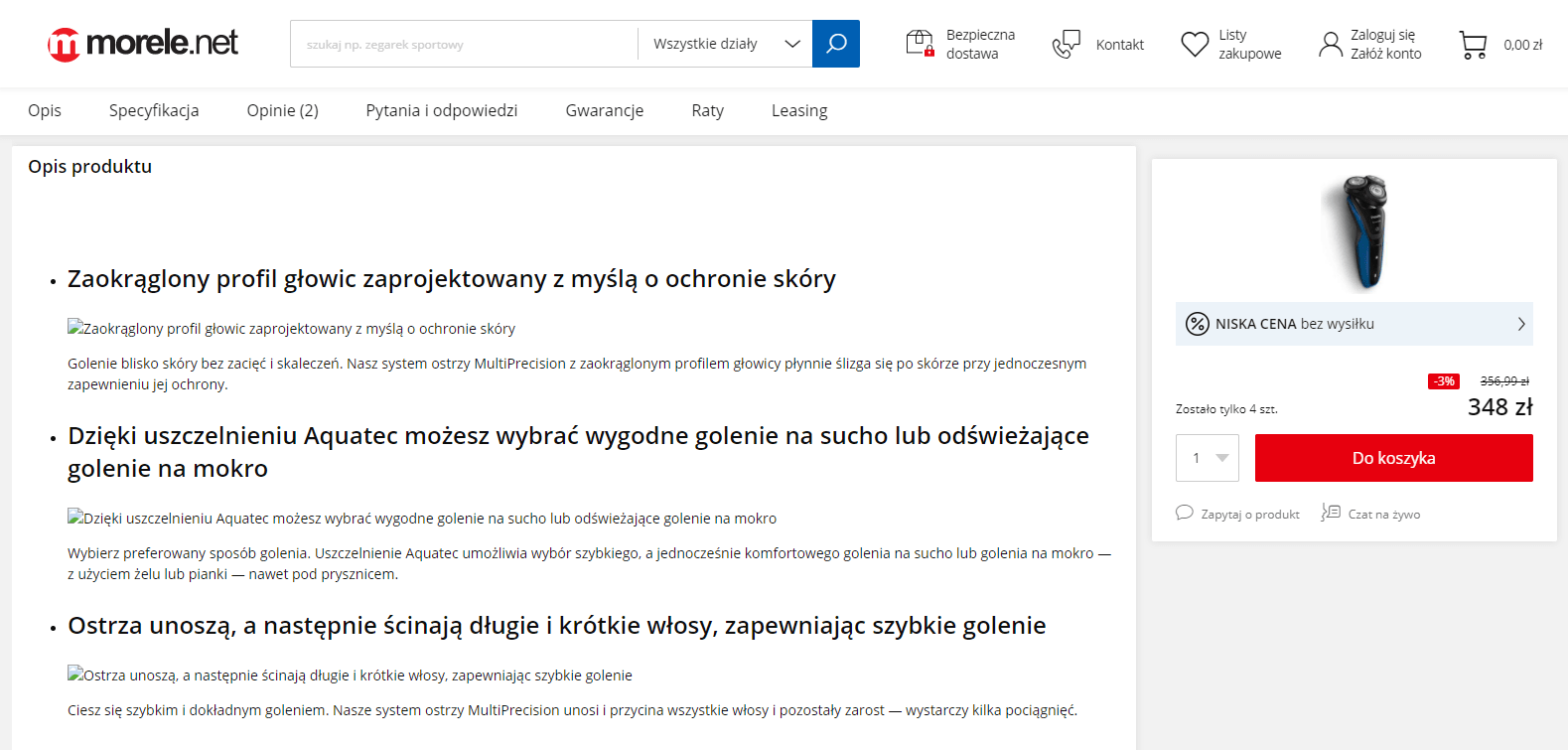Open the shopping cart icon
The height and width of the screenshot is (750, 1568).
1473,45
